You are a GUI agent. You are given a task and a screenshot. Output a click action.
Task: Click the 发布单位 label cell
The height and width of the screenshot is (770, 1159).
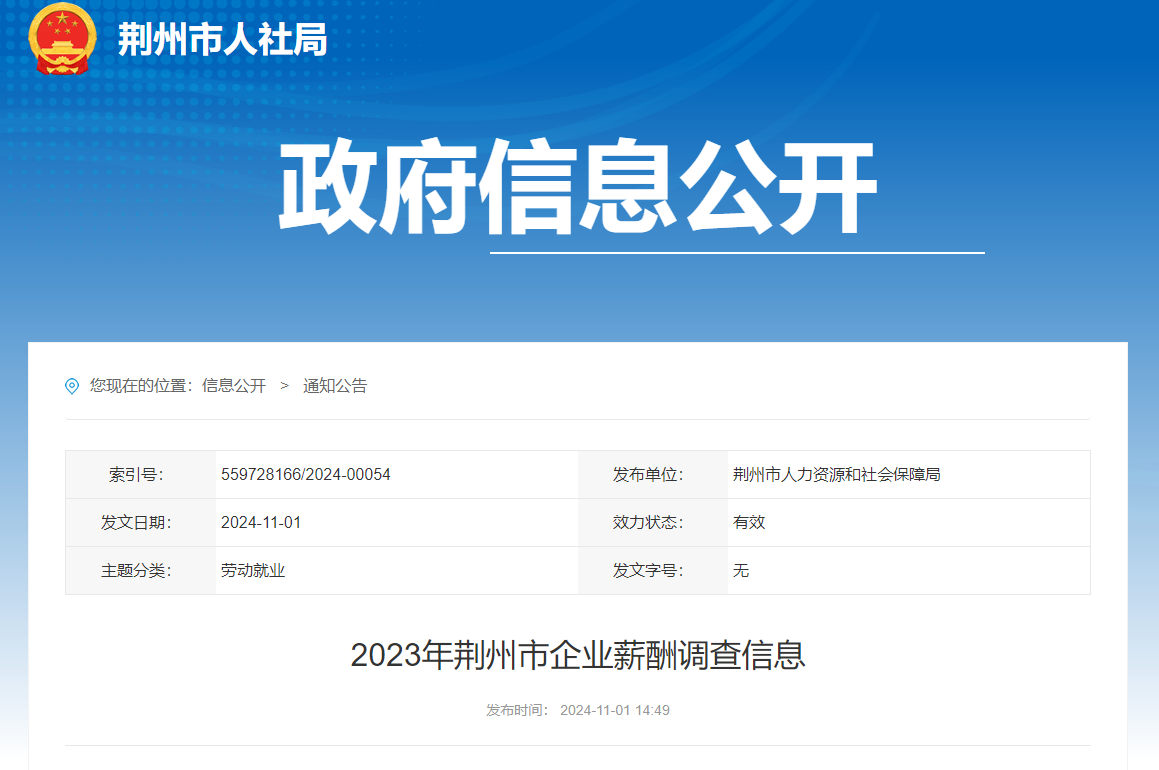click(x=653, y=474)
